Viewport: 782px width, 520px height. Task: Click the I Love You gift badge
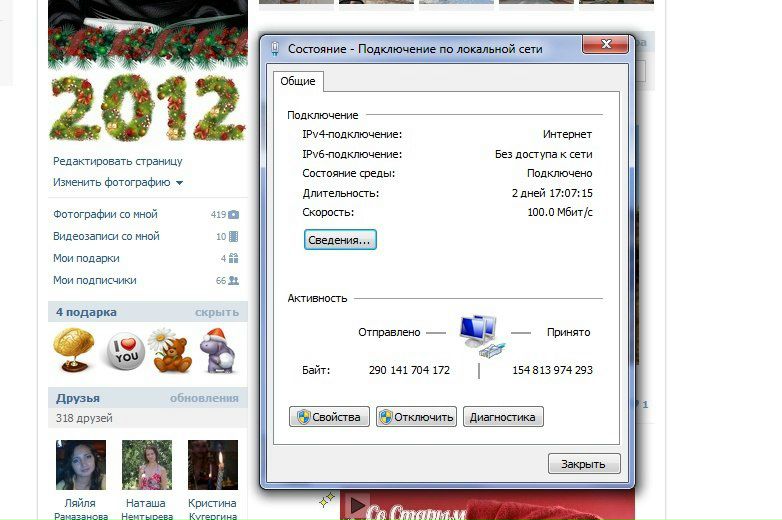(x=125, y=352)
